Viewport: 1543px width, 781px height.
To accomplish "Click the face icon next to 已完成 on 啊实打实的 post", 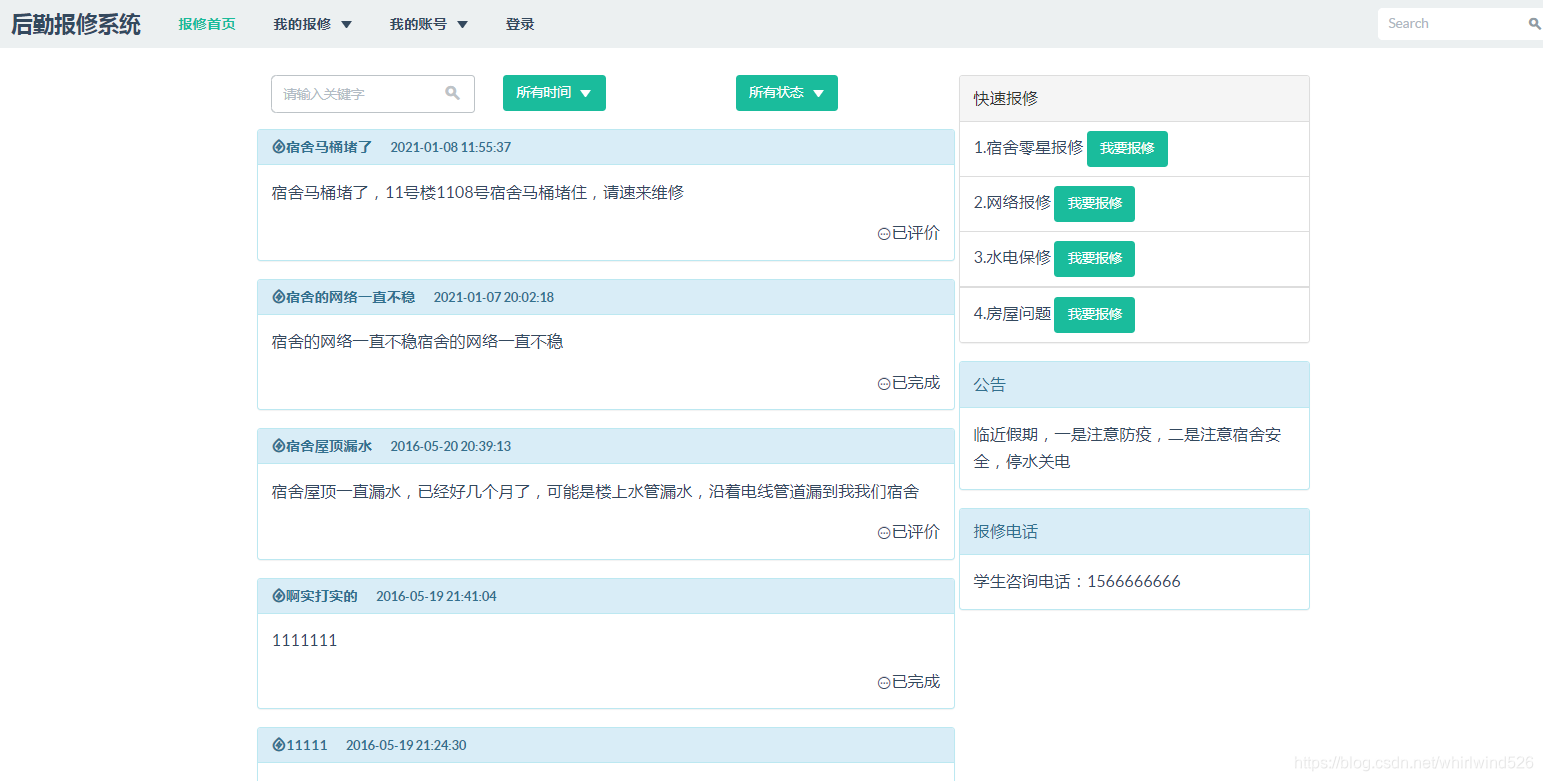I will point(882,681).
